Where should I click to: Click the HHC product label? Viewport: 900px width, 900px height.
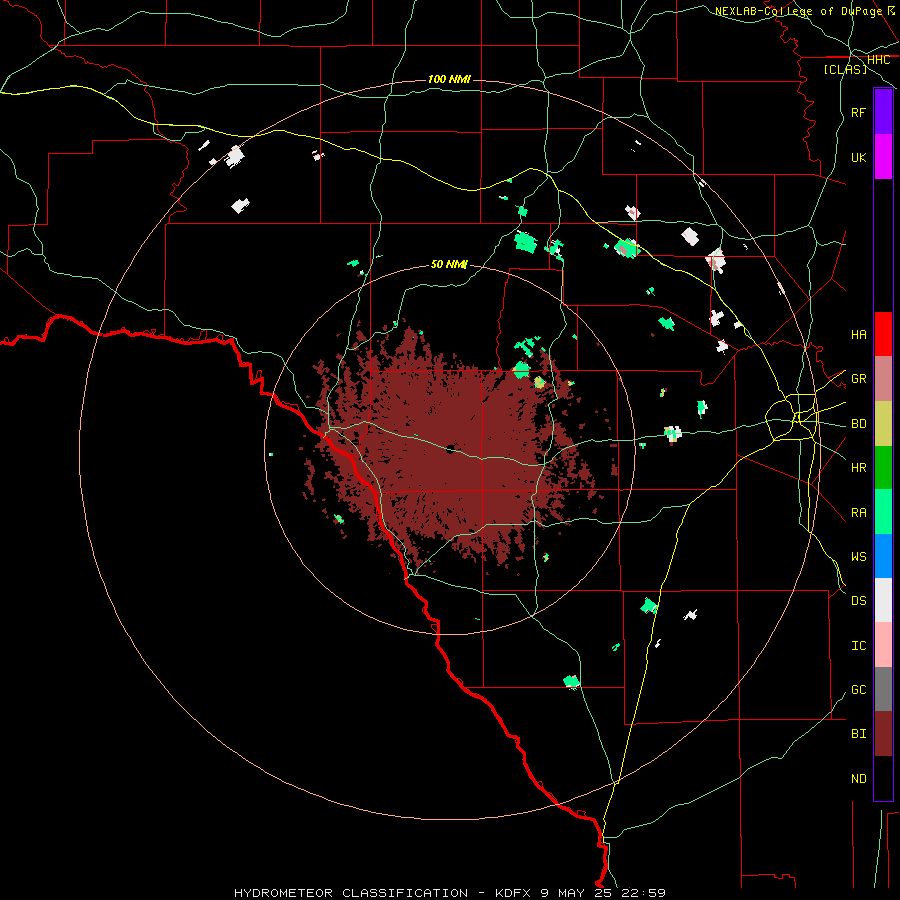click(x=878, y=60)
